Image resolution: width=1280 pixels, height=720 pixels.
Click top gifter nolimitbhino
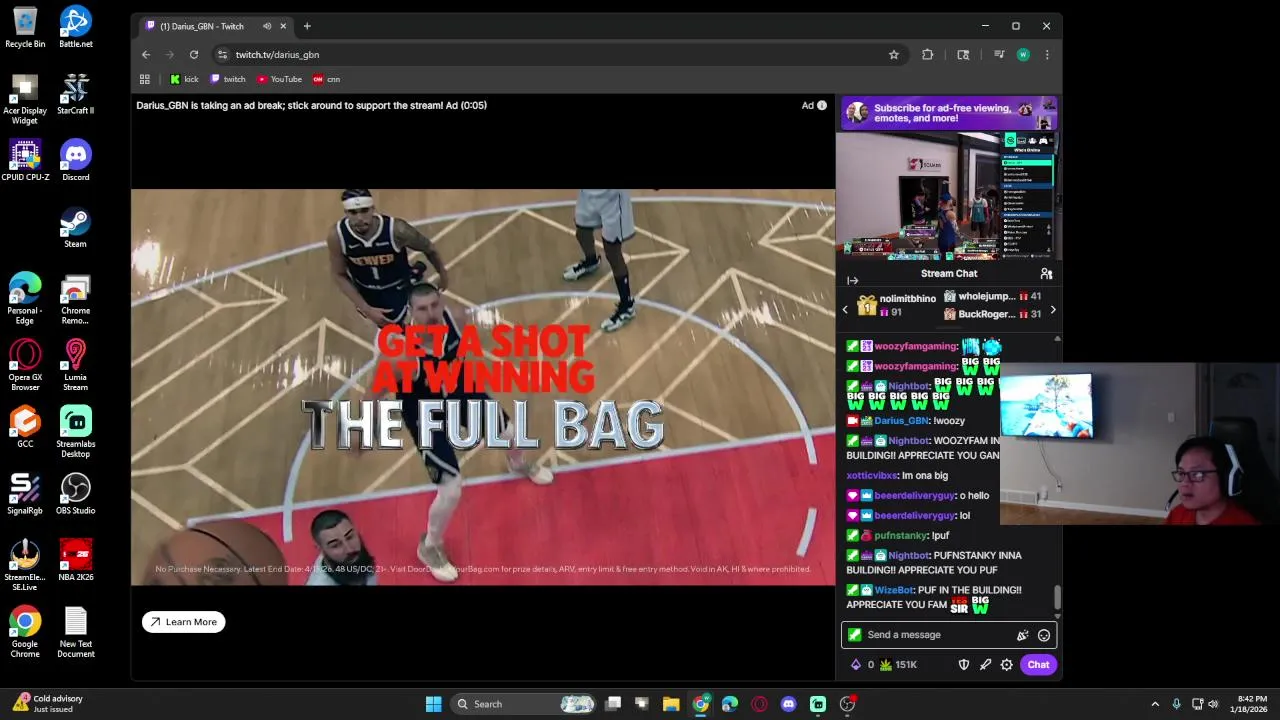click(907, 299)
